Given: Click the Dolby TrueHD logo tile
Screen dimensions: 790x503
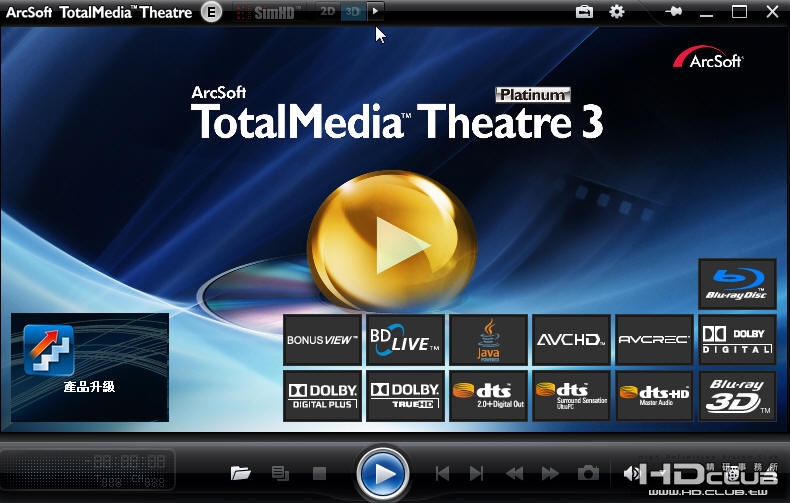Looking at the screenshot, I should [x=406, y=396].
